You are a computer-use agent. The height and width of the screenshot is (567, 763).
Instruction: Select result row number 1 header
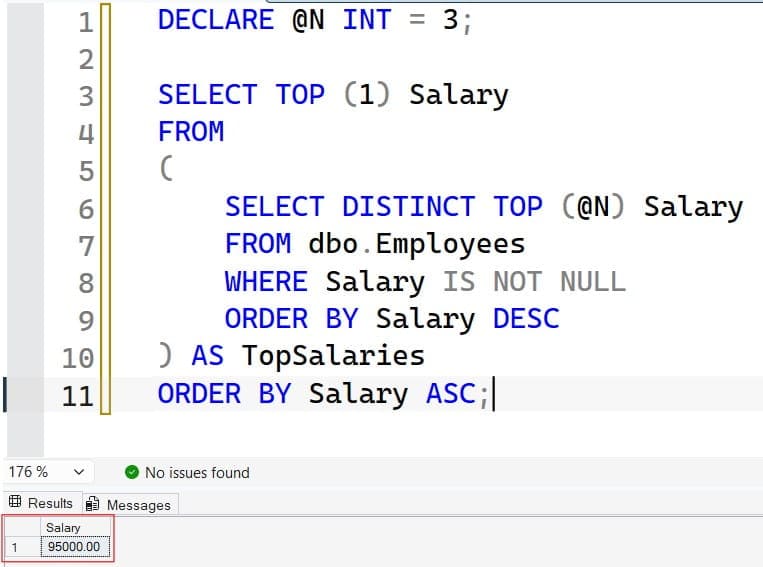pos(22,547)
